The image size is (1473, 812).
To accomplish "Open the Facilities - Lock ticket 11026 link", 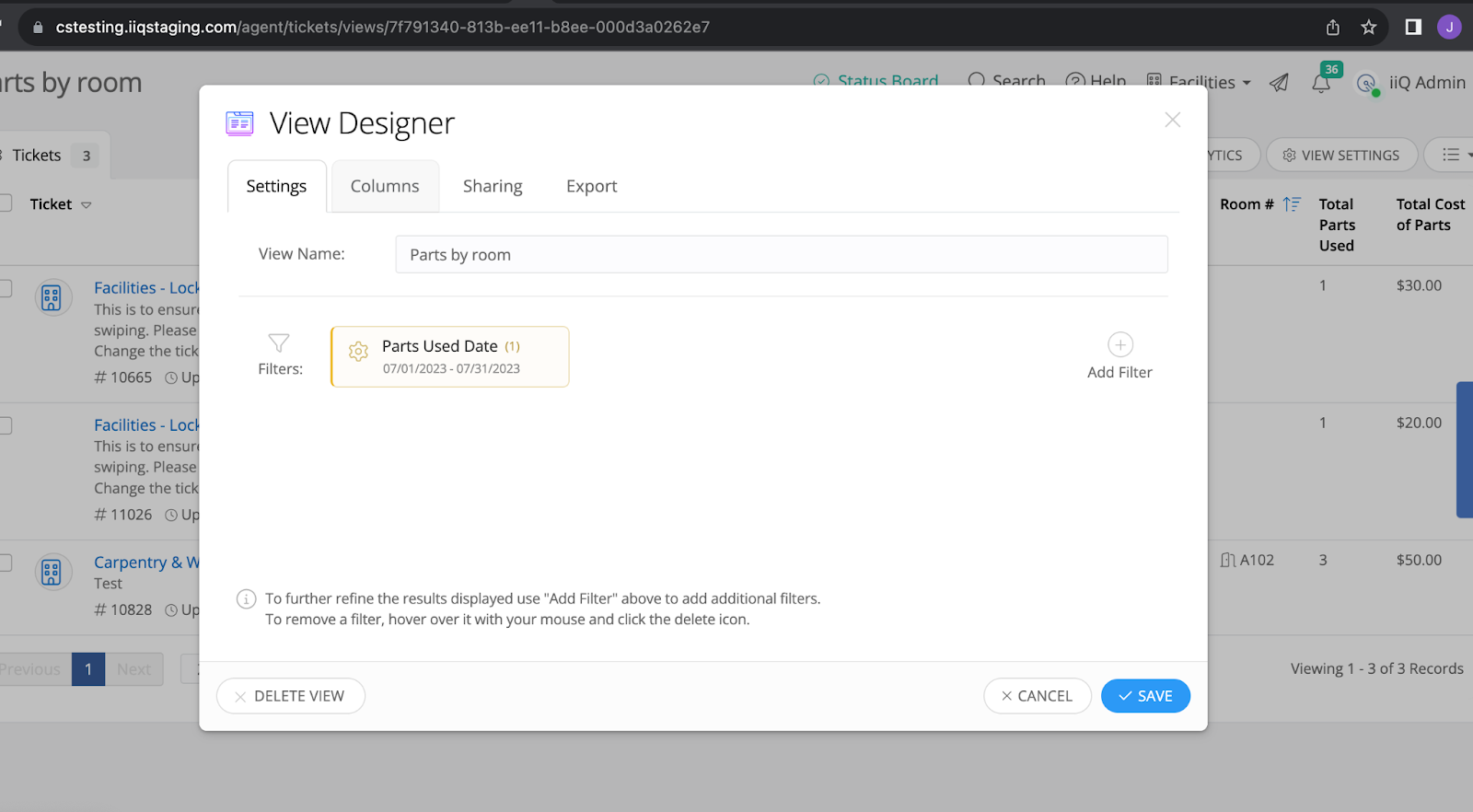I will (x=146, y=424).
